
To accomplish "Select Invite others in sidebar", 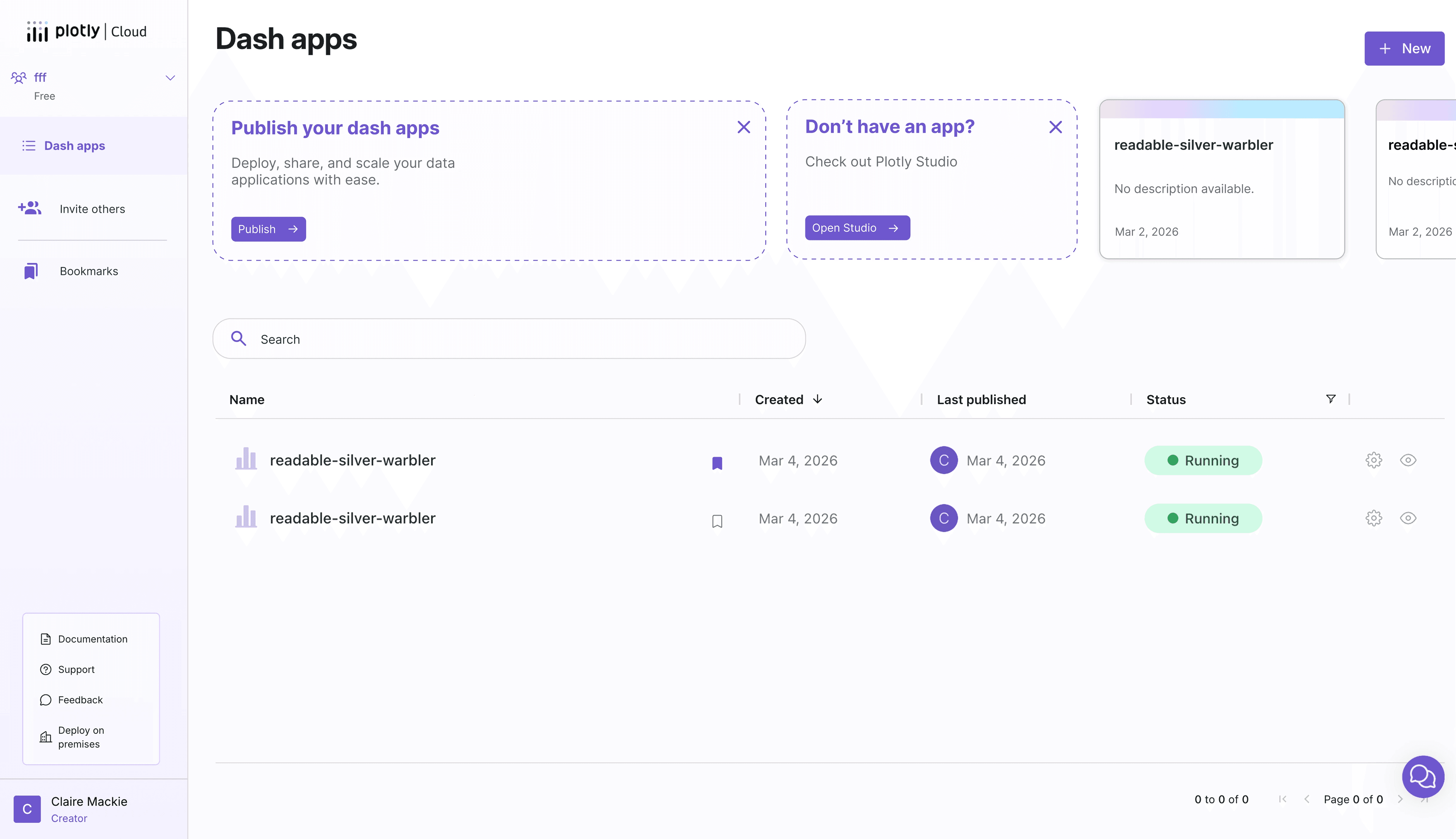I will pos(92,209).
